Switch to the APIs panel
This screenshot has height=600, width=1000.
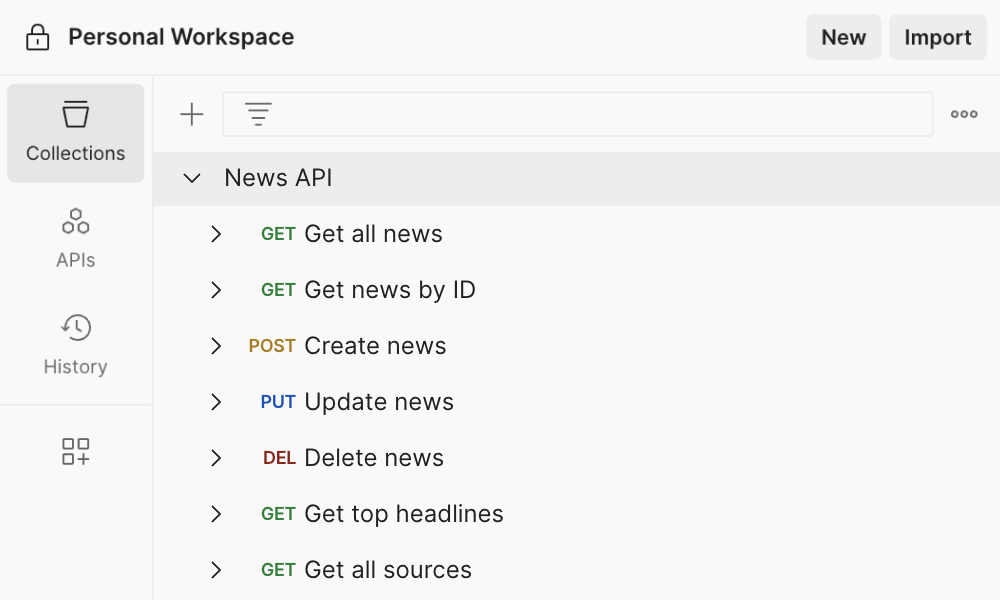coord(75,237)
